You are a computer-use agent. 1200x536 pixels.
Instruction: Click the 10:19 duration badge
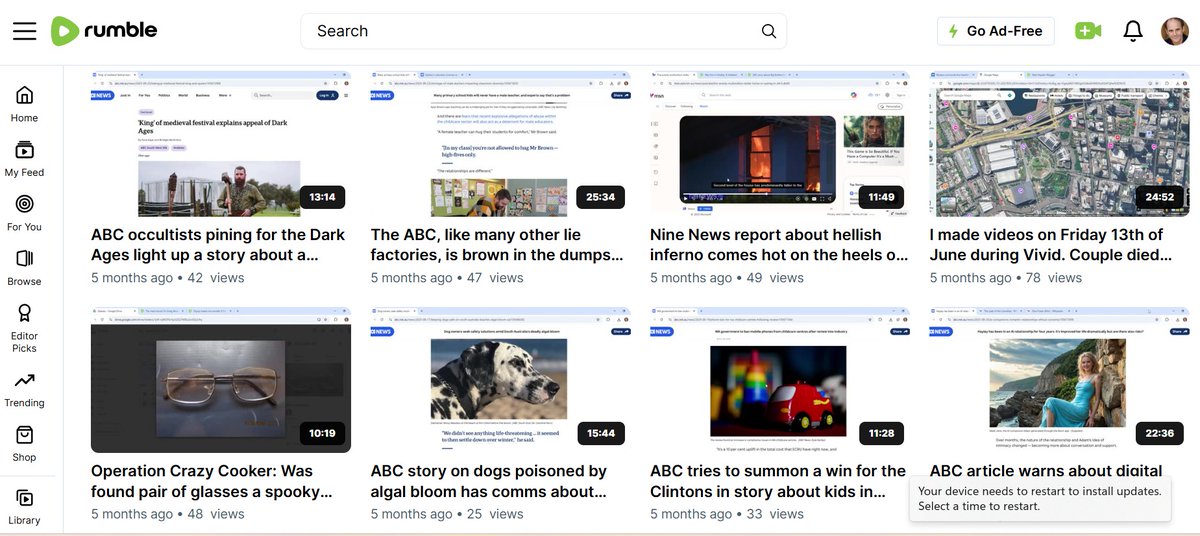coord(322,433)
